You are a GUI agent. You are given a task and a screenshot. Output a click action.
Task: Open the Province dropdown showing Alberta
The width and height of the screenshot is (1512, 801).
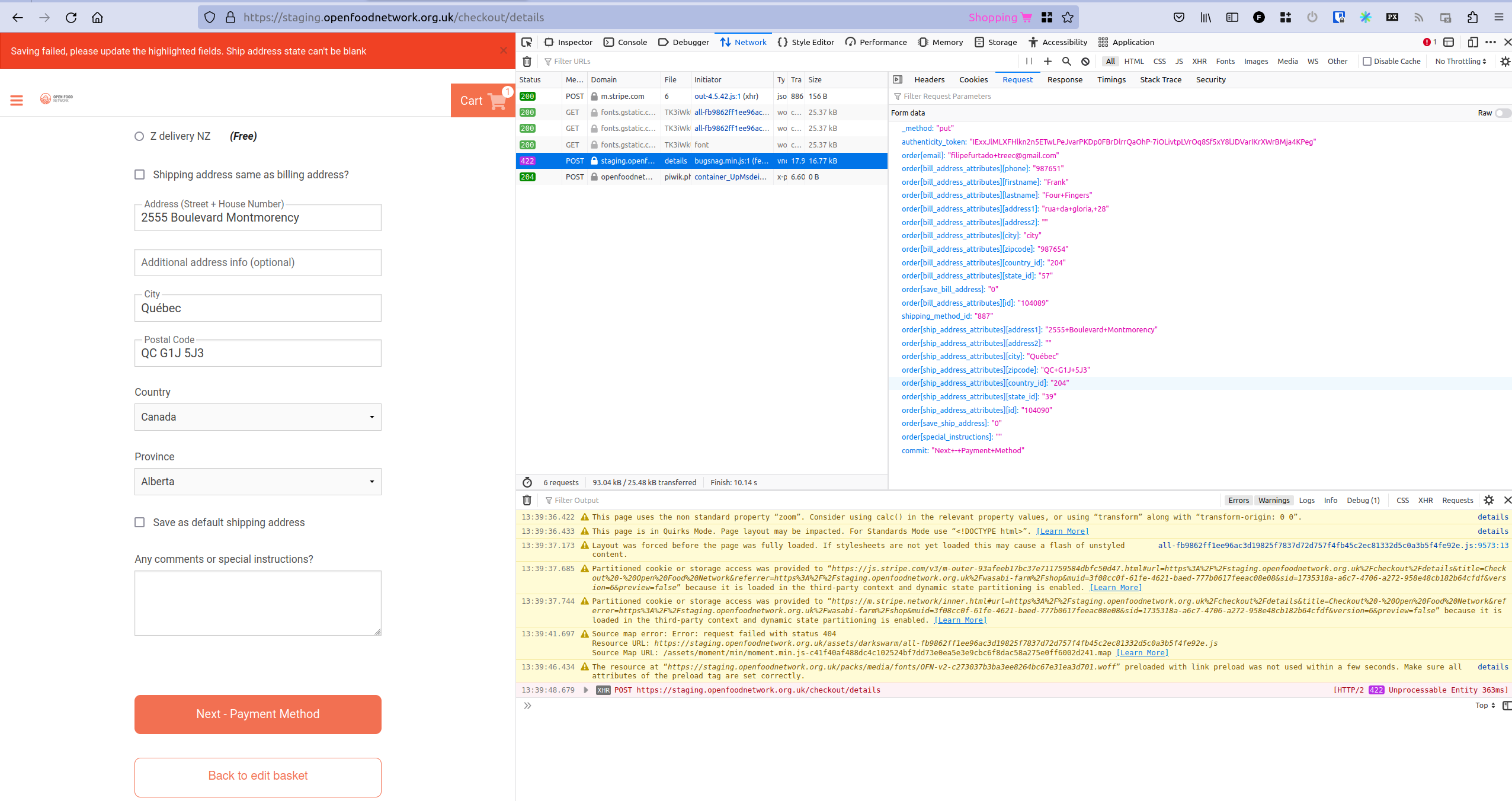pos(257,481)
